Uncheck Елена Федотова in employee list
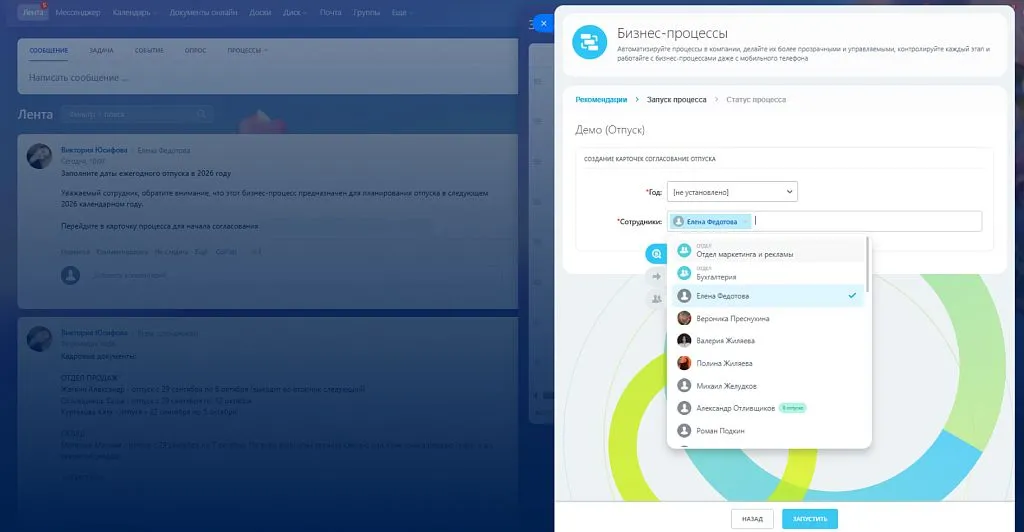This screenshot has width=1024, height=532. coord(768,296)
